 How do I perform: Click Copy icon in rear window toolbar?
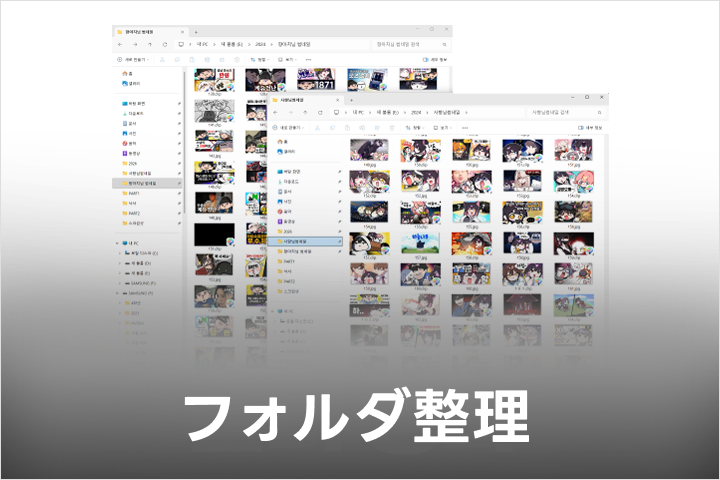point(177,60)
